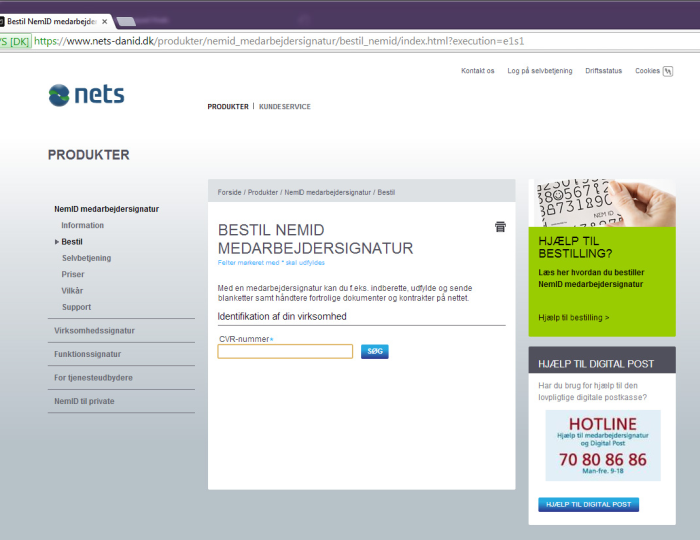The image size is (700, 540).
Task: Open Information sidebar item
Action: pyautogui.click(x=83, y=225)
